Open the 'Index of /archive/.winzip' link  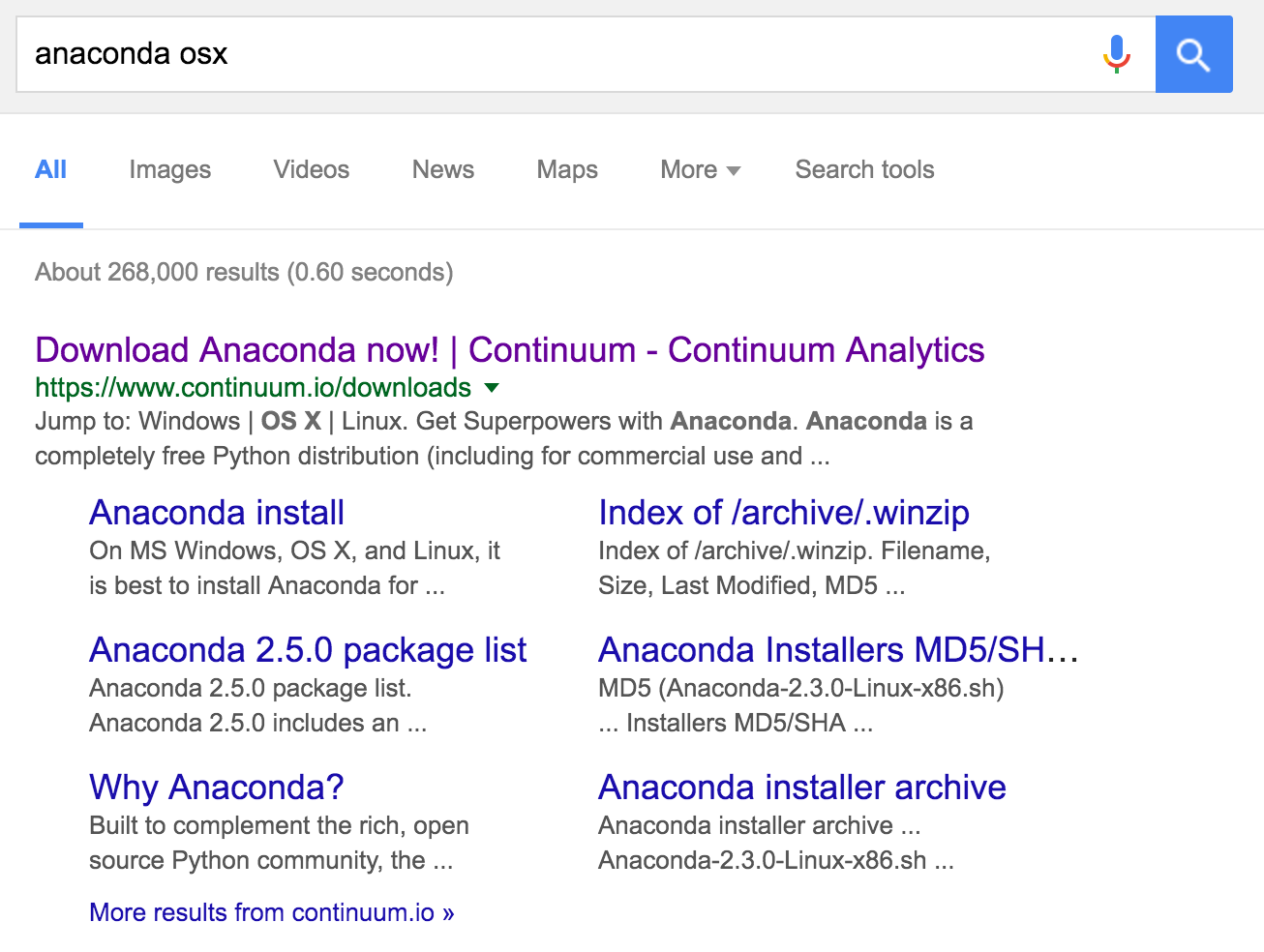[784, 512]
